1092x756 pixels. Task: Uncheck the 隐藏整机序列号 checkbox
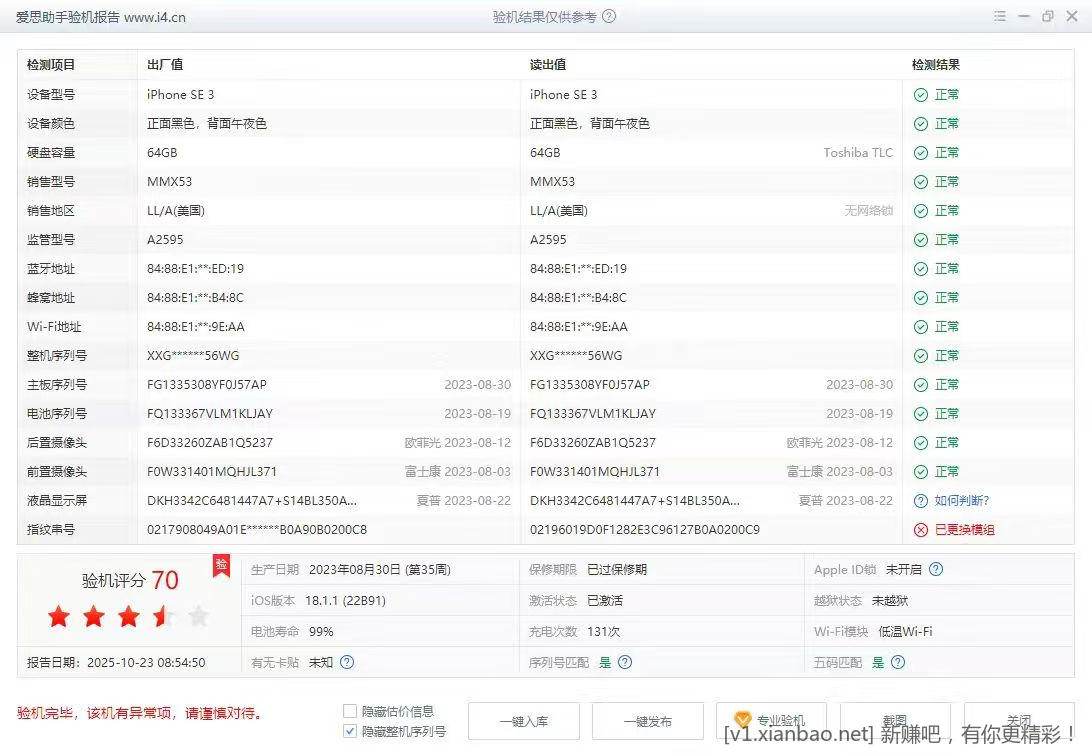click(x=350, y=731)
